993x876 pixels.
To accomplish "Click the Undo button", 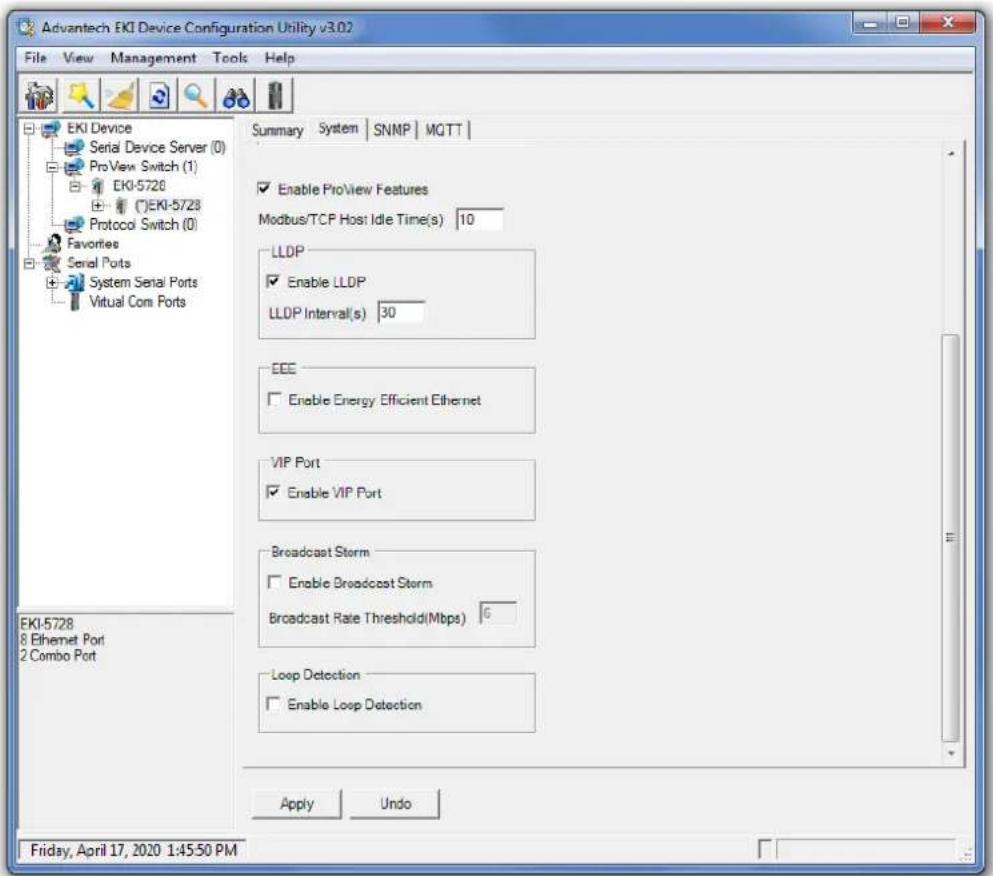I will tap(395, 804).
